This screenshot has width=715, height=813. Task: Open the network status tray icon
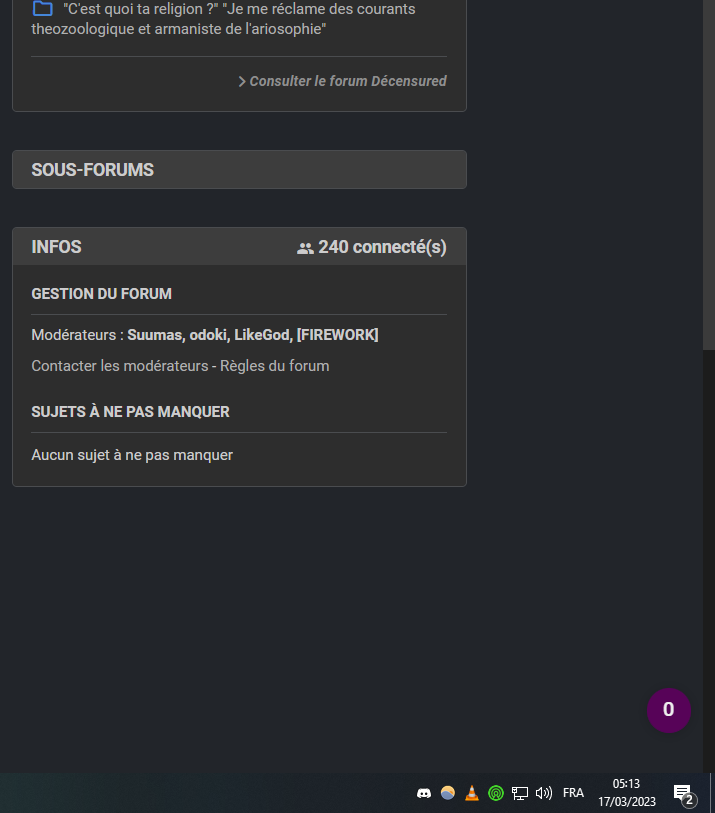(520, 793)
